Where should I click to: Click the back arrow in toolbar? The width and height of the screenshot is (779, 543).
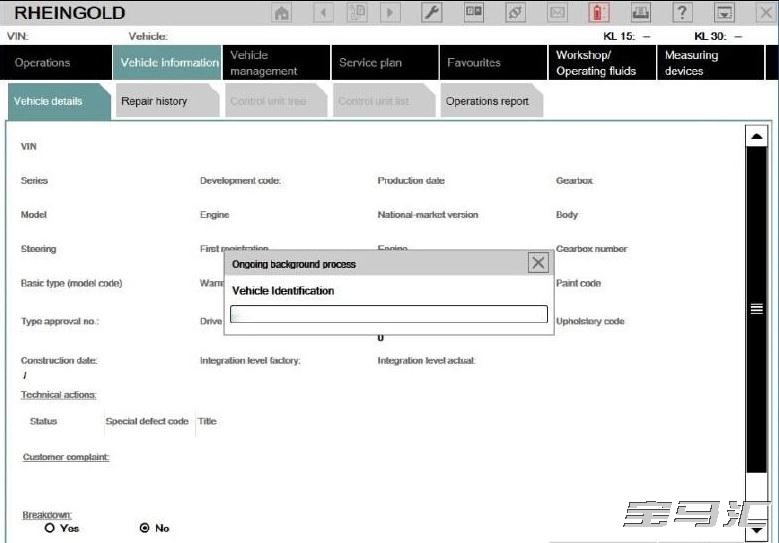[x=323, y=12]
